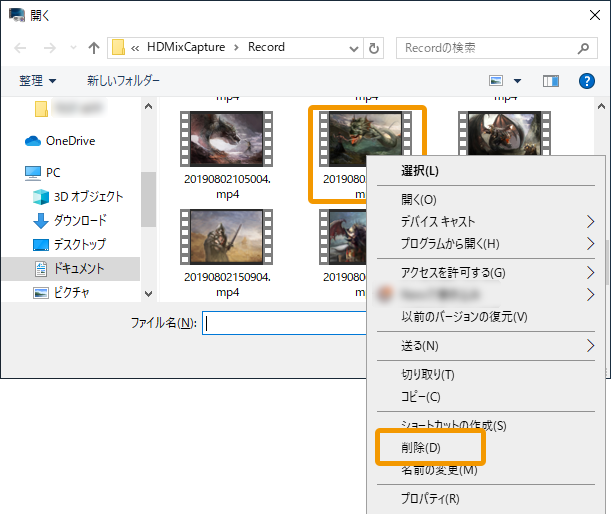611x514 pixels.
Task: Select HDMixCapture in the address path
Action: coord(186,47)
